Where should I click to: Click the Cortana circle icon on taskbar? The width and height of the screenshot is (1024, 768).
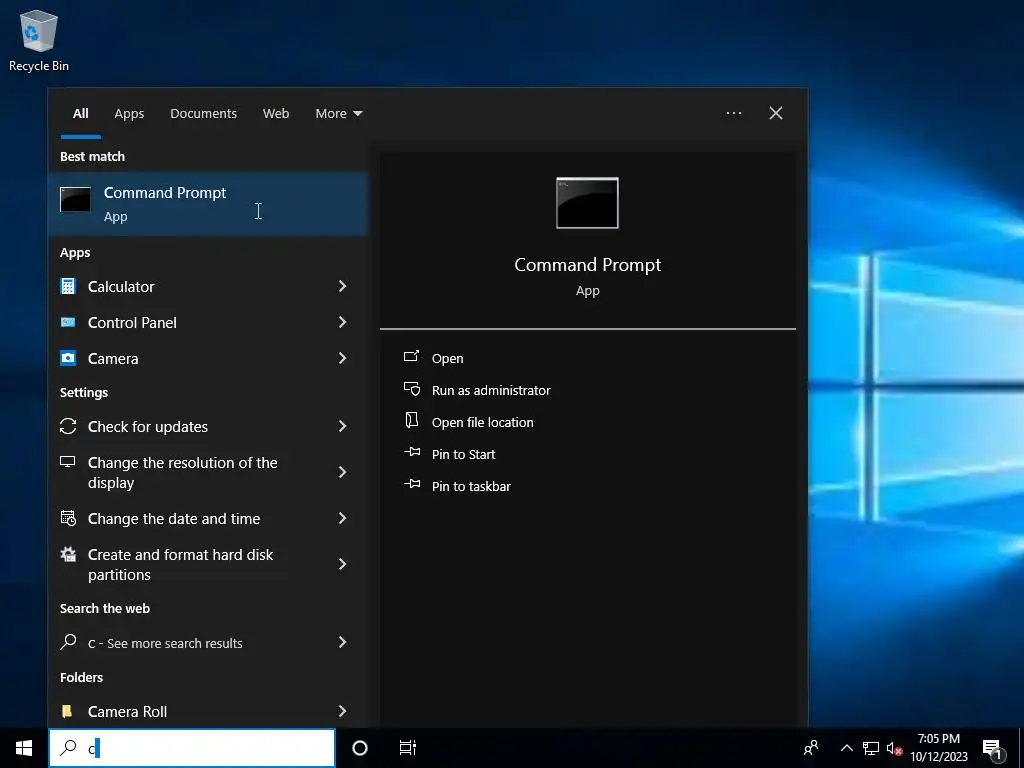[x=360, y=748]
